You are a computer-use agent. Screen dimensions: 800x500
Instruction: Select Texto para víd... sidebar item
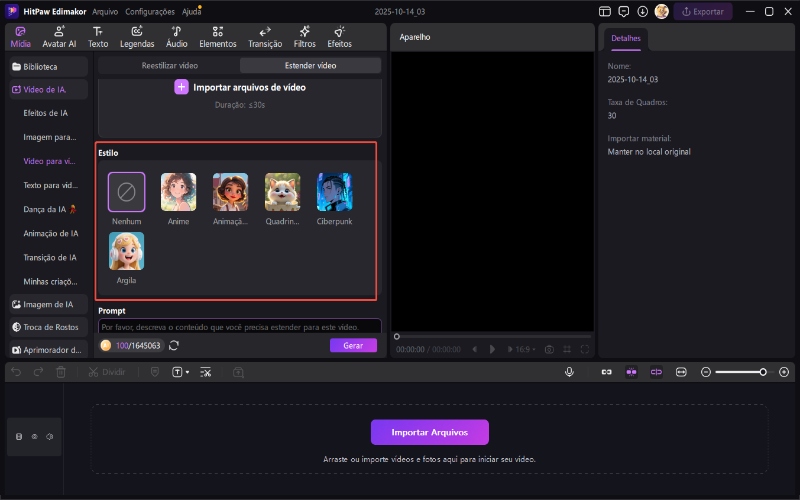pos(51,185)
